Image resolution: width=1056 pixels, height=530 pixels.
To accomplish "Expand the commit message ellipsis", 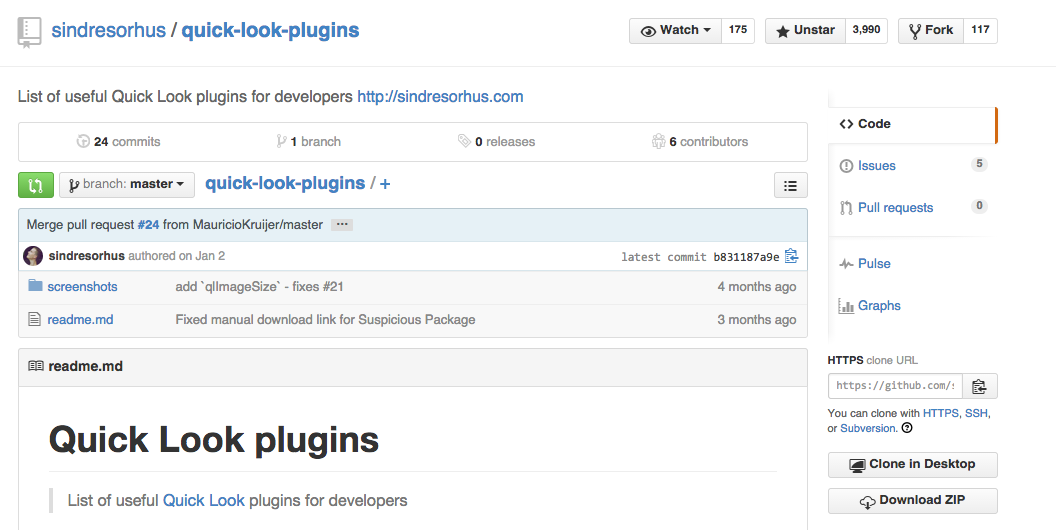I will pyautogui.click(x=341, y=225).
